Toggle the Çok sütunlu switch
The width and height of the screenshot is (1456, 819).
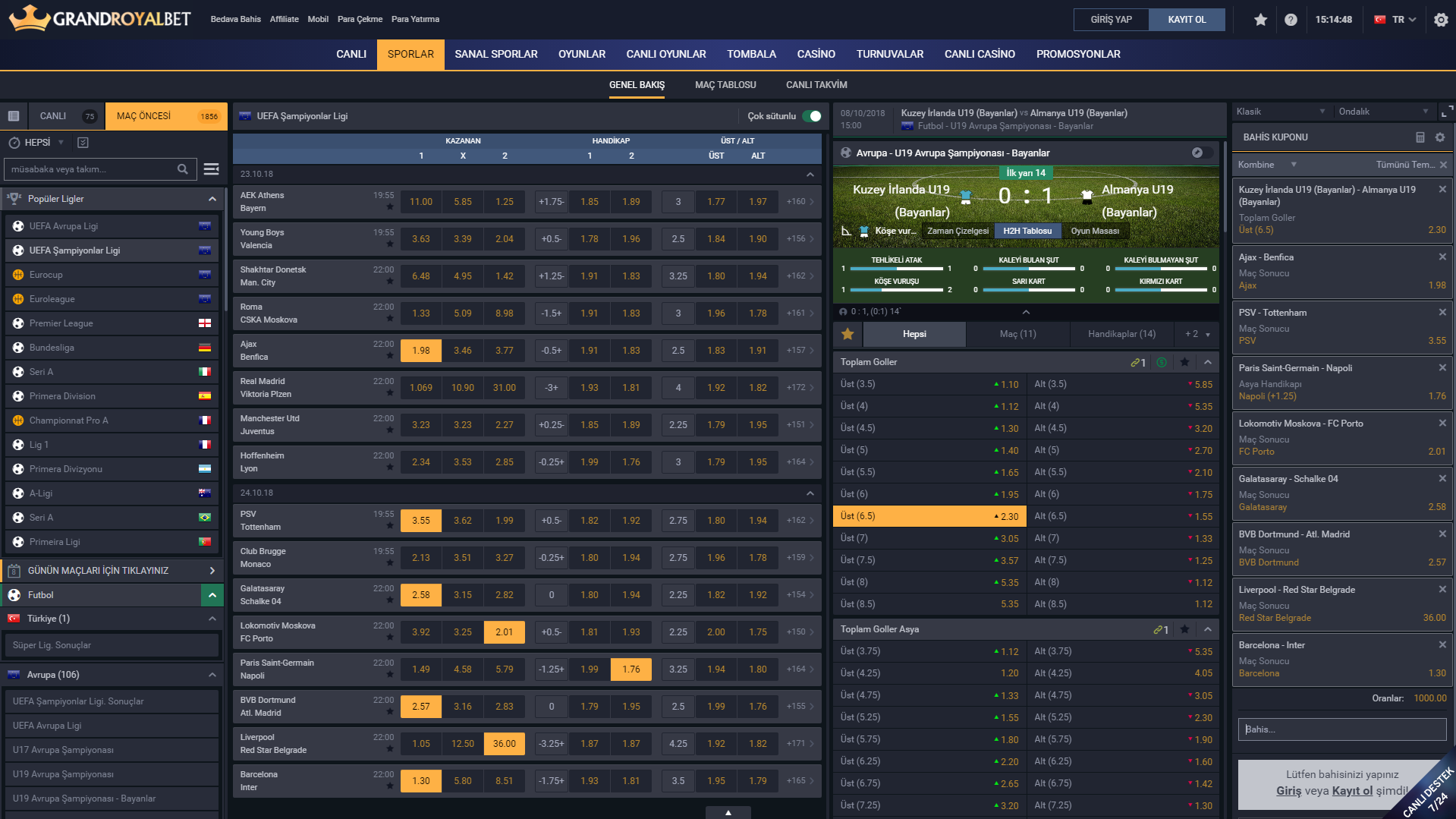812,116
